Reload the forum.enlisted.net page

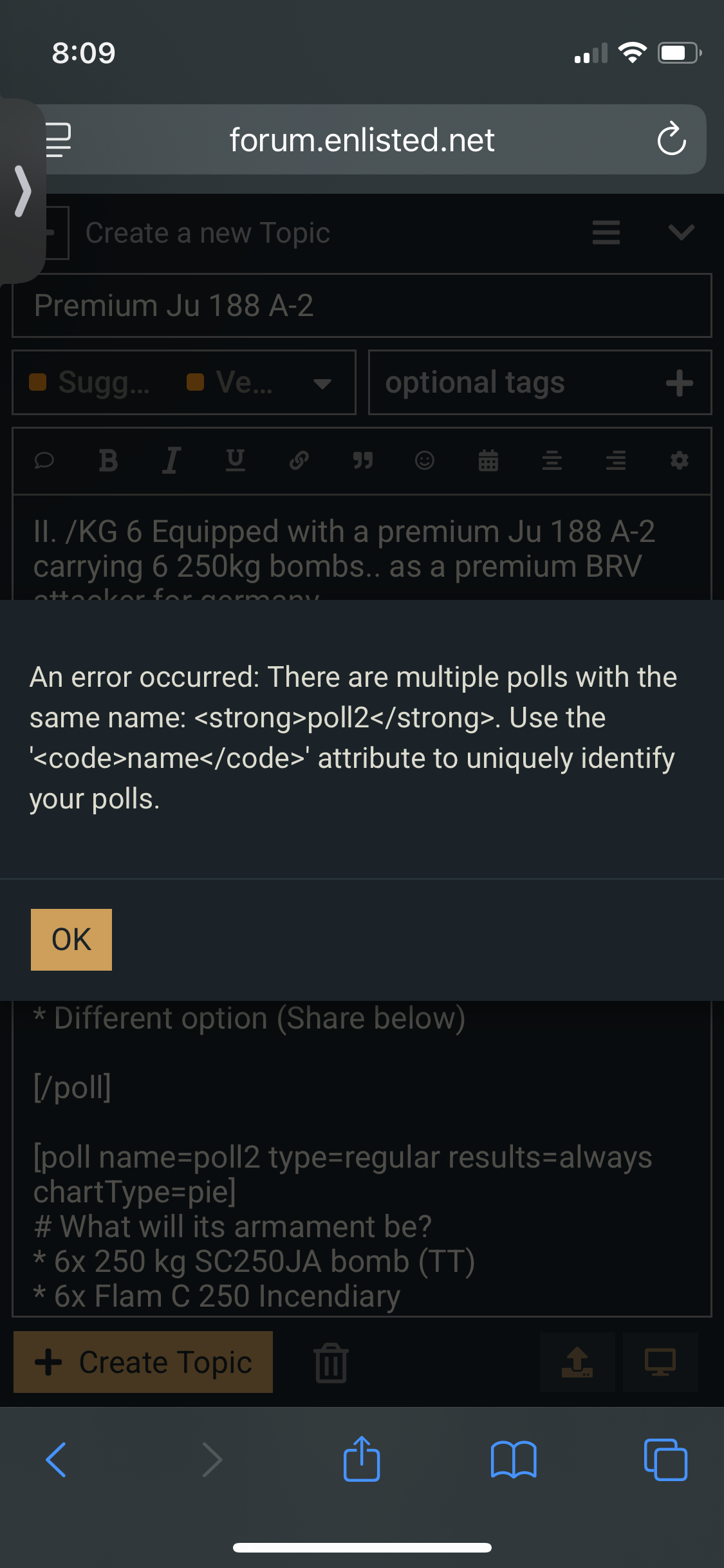pos(671,139)
